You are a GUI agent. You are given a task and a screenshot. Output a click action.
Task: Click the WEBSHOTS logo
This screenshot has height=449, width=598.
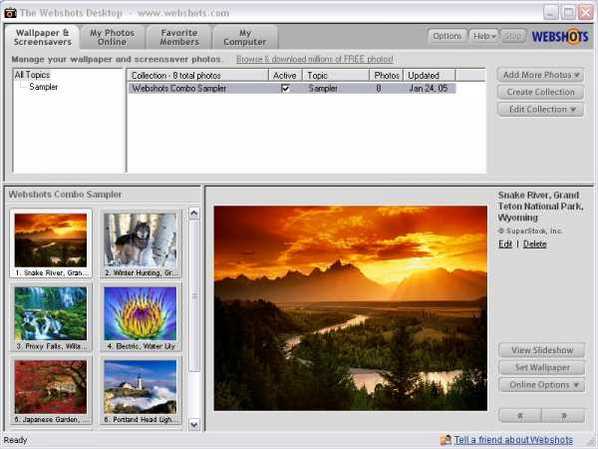pyautogui.click(x=560, y=37)
